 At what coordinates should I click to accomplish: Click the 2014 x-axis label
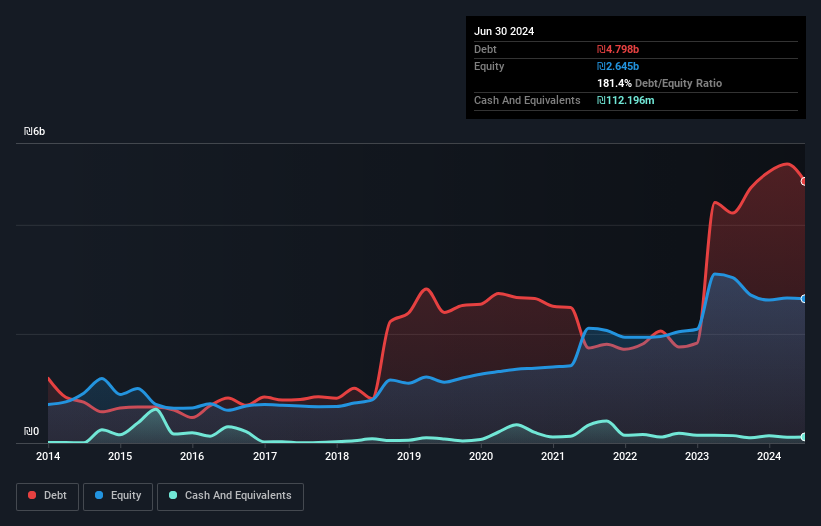click(x=48, y=456)
